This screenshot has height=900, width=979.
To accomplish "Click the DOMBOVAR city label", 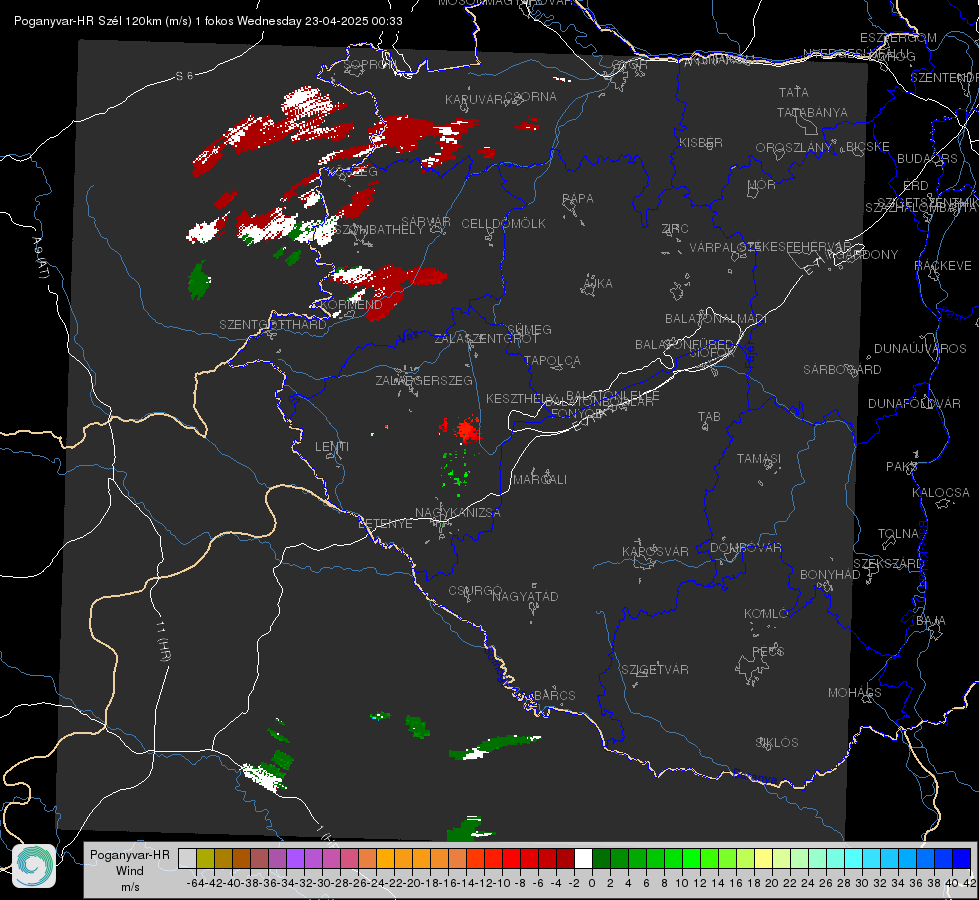I will pos(746,548).
